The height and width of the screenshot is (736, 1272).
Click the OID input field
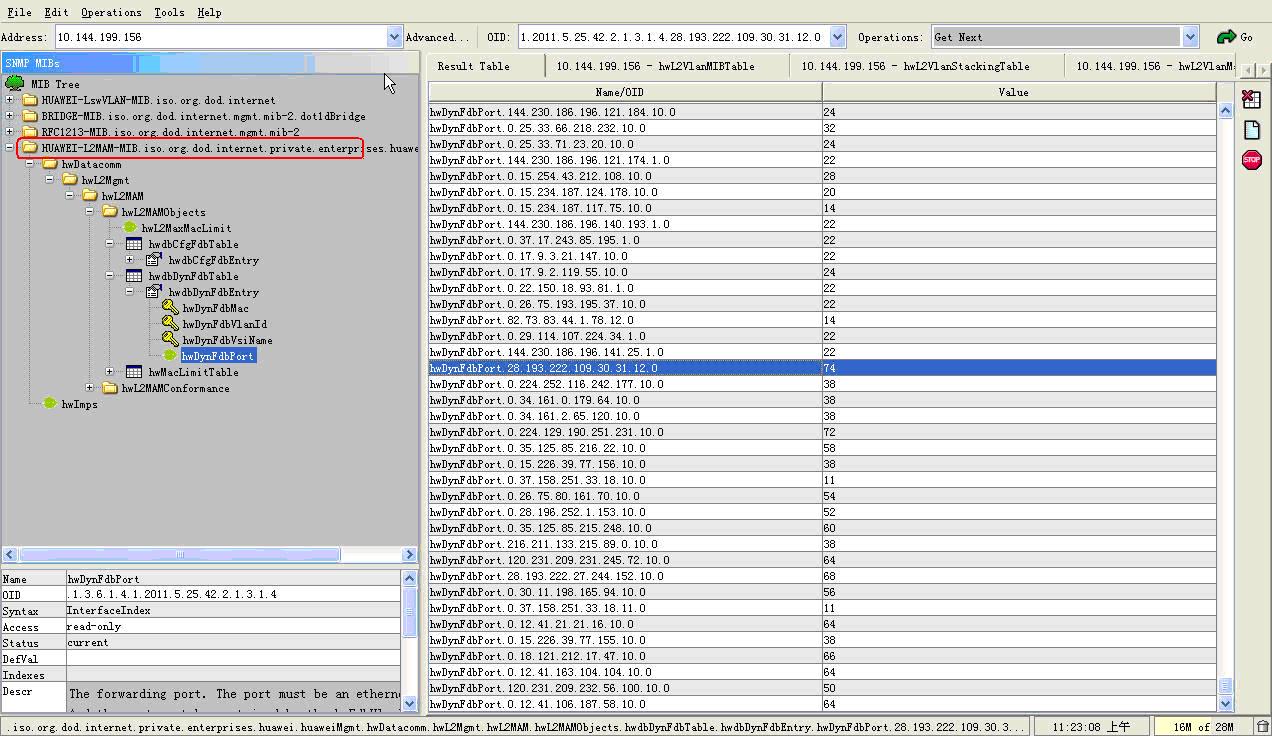click(673, 37)
